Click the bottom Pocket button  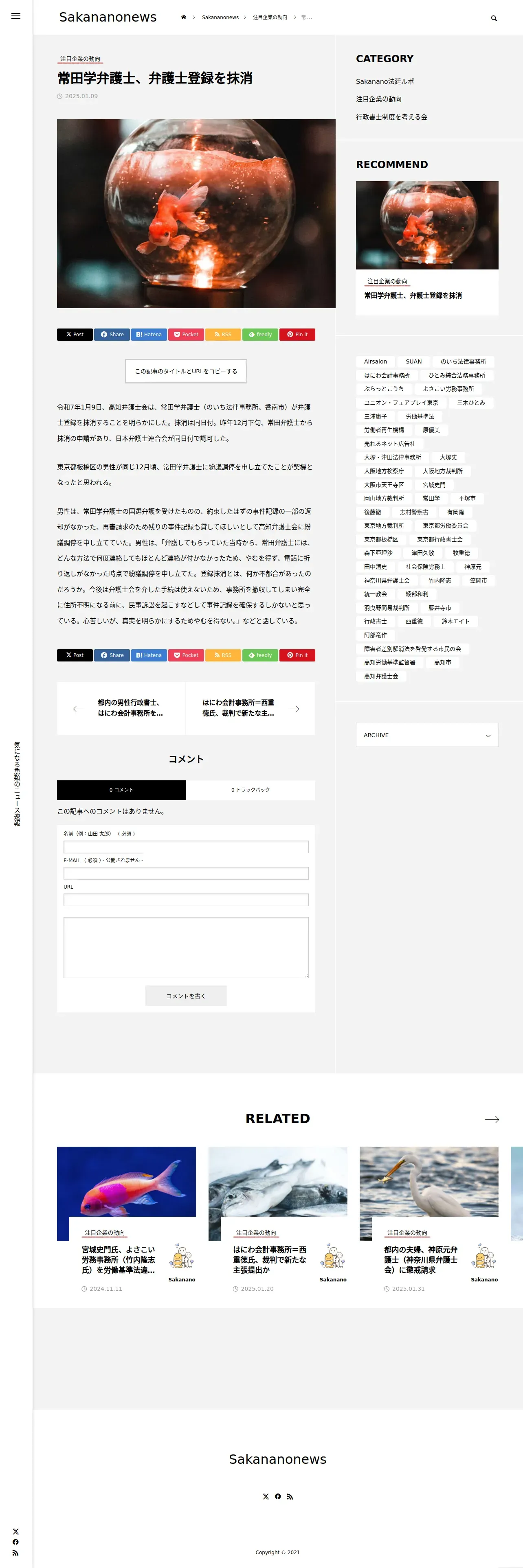186,655
